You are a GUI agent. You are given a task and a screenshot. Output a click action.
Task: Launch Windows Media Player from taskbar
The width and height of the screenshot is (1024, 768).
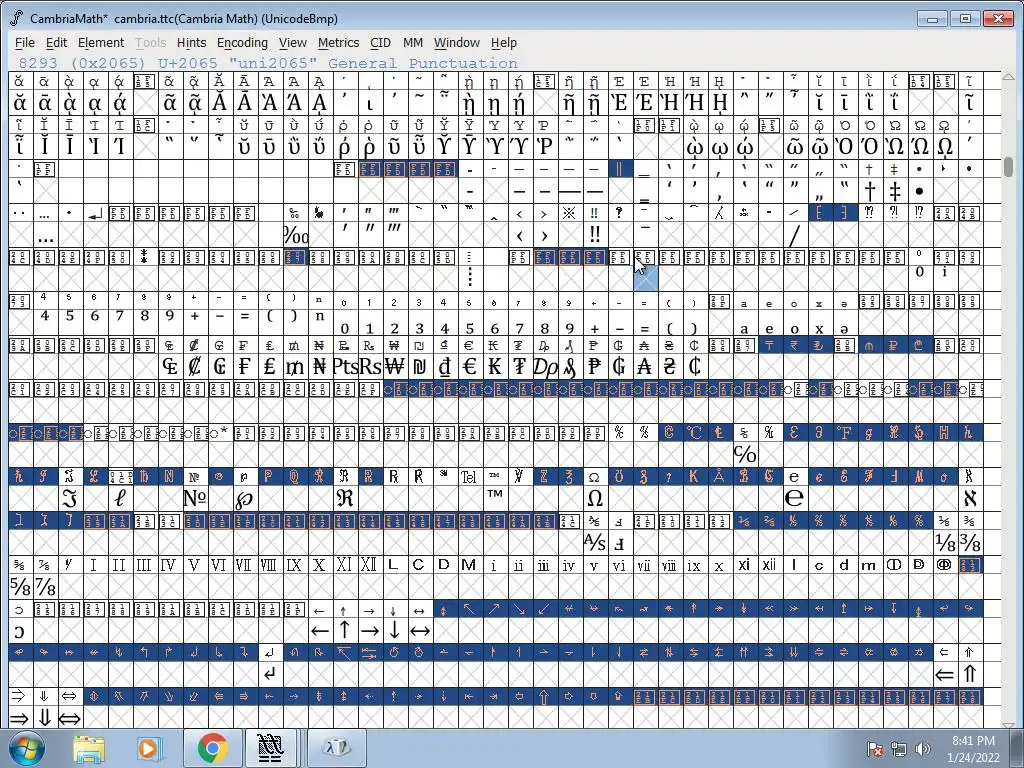pos(148,748)
